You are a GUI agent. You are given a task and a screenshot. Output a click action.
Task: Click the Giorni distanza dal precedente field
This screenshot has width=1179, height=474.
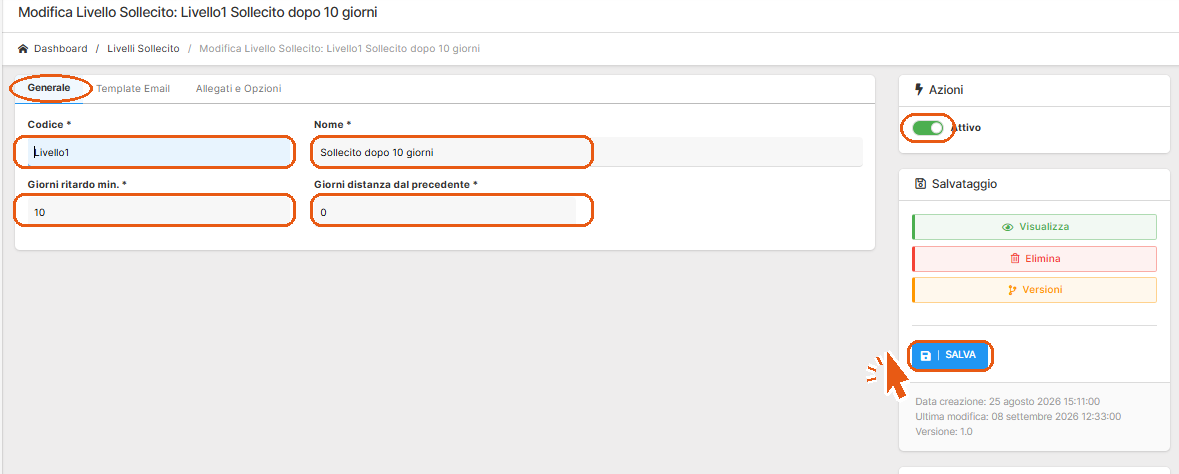(x=445, y=213)
